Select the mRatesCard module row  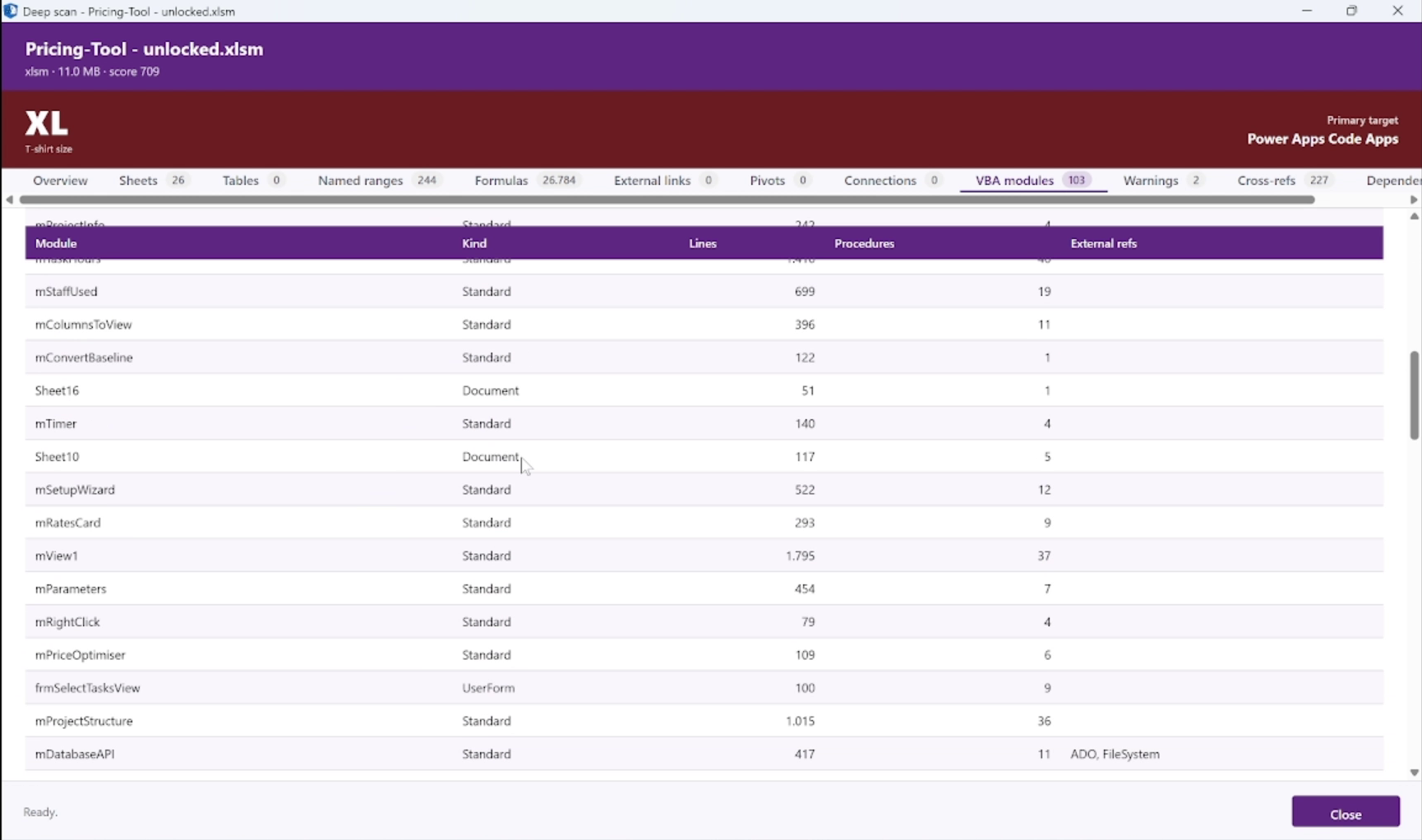point(704,523)
